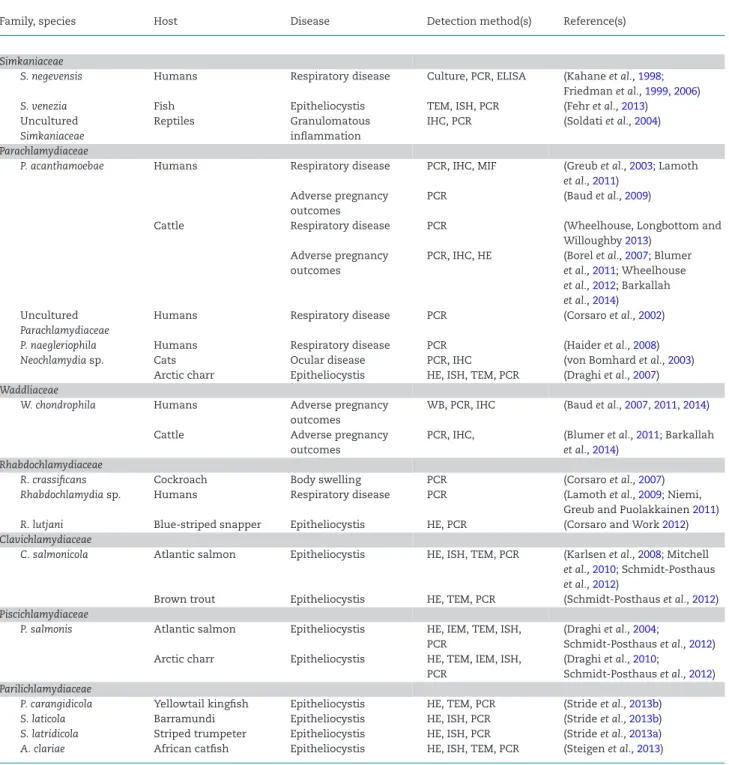The image size is (729, 765).
Task: Follow the Corsaro and Work 2012 link
Action: (674, 524)
